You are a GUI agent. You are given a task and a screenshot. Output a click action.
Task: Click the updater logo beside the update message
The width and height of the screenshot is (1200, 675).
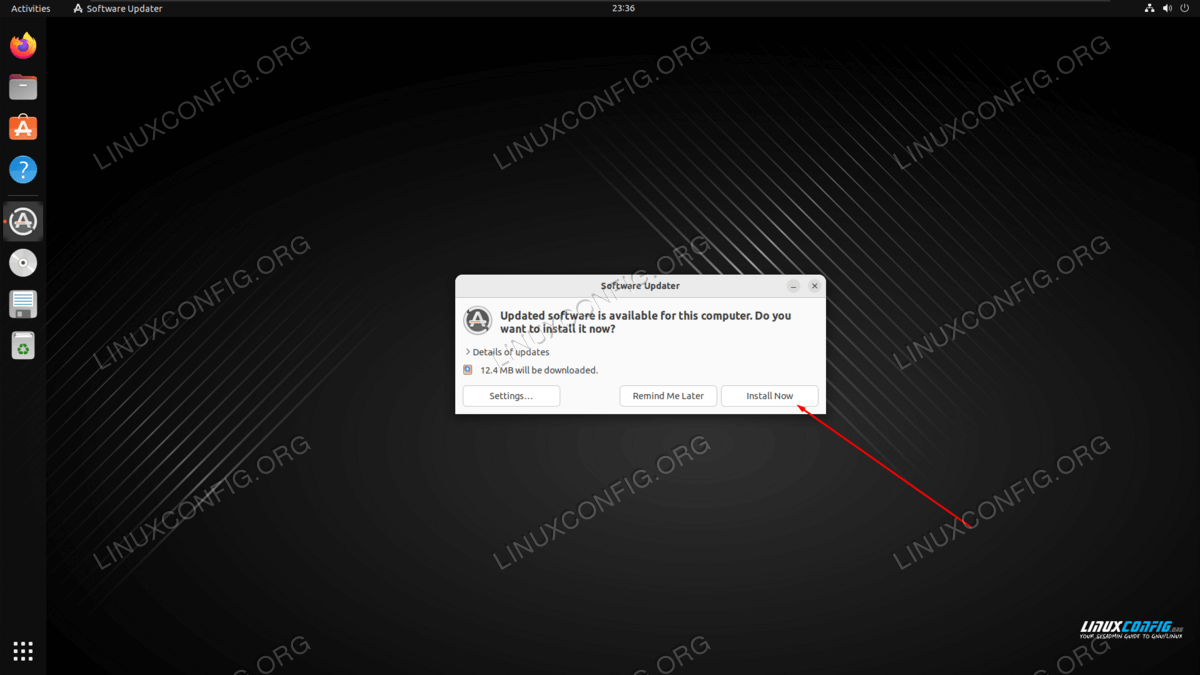pyautogui.click(x=478, y=321)
